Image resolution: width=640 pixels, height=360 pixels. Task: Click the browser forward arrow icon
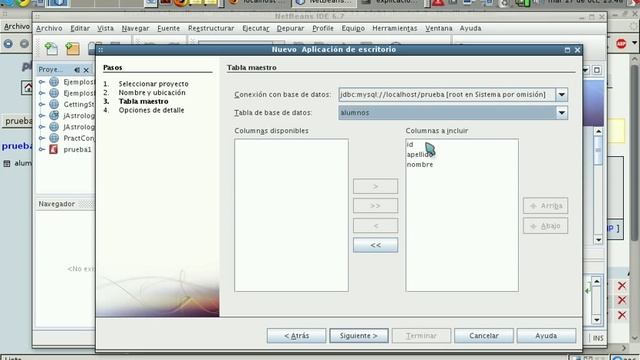click(24, 44)
